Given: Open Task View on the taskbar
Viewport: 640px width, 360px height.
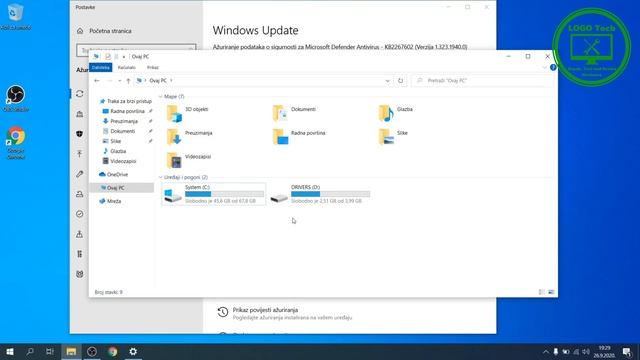Looking at the screenshot, I should click(x=50, y=351).
